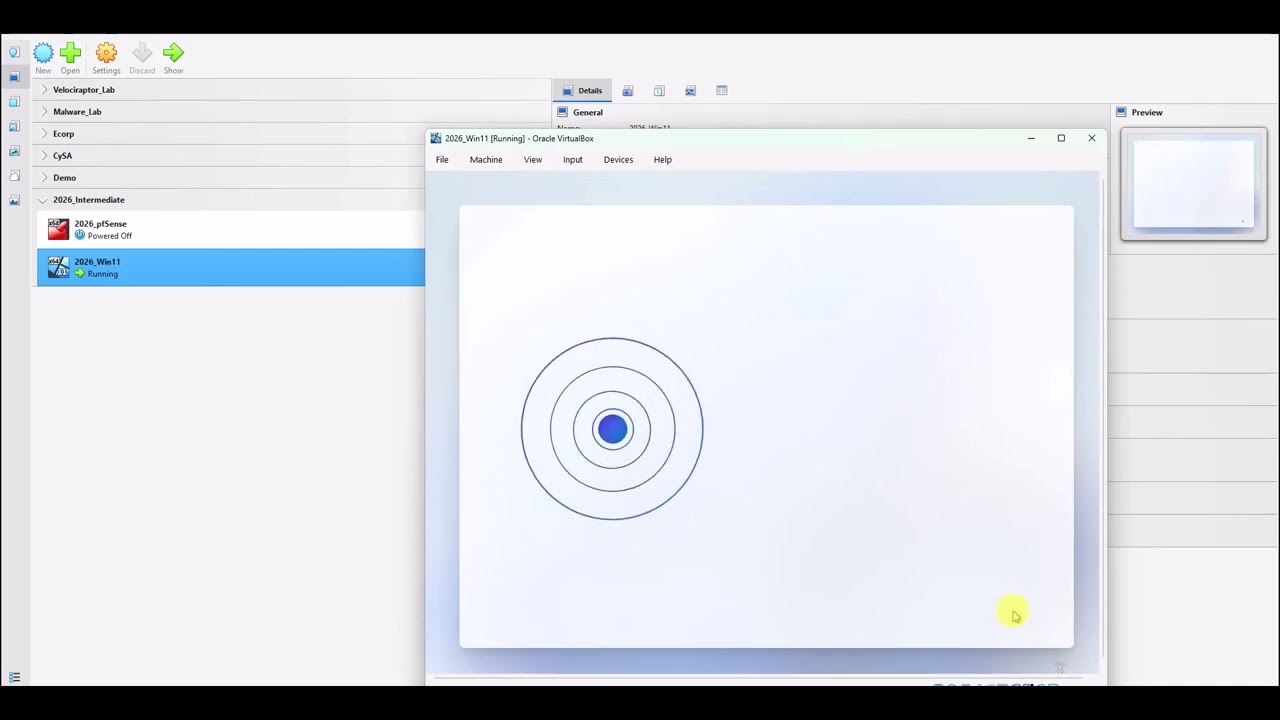Click the fourth icon in the left sidebar
The image size is (1280, 720).
(x=14, y=127)
